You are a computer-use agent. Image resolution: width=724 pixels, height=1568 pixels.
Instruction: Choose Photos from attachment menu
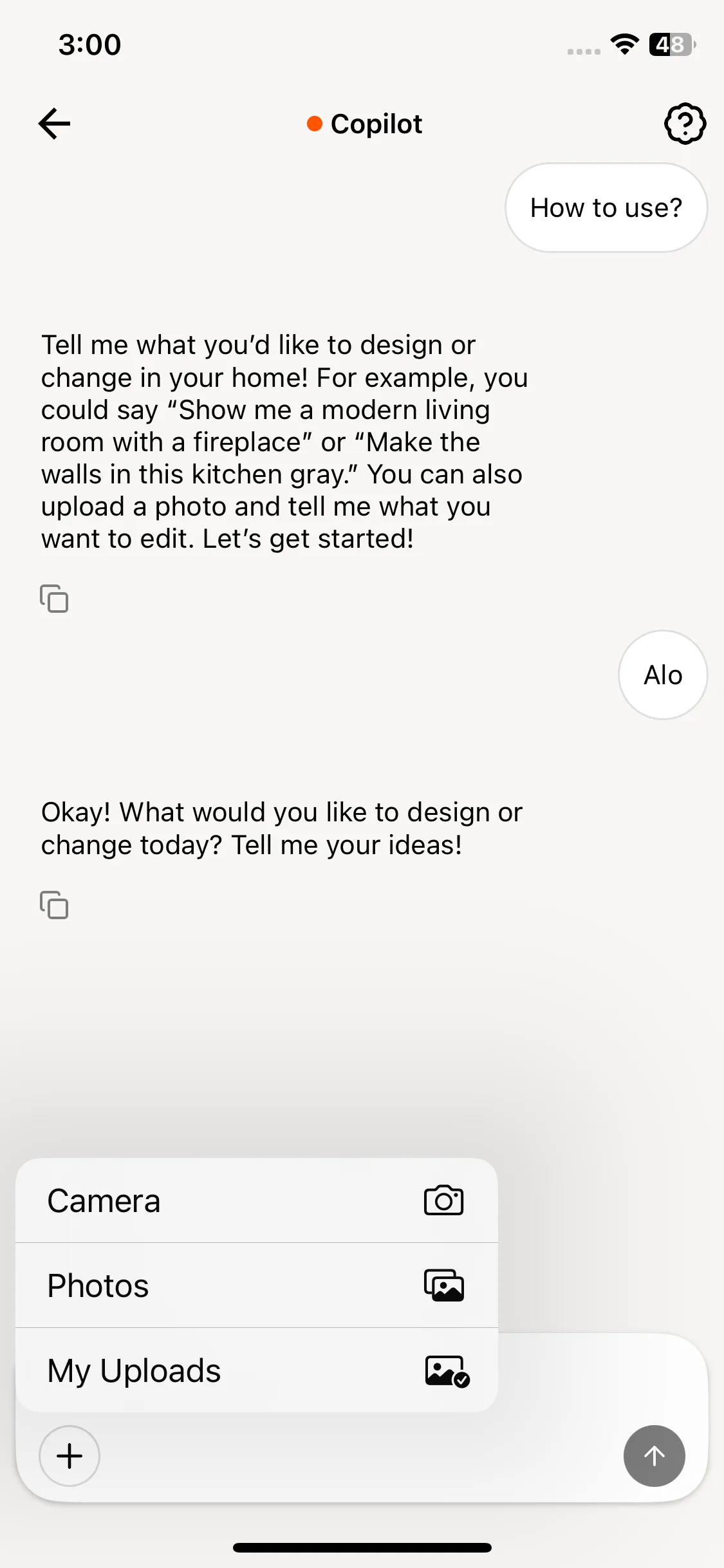[257, 1285]
